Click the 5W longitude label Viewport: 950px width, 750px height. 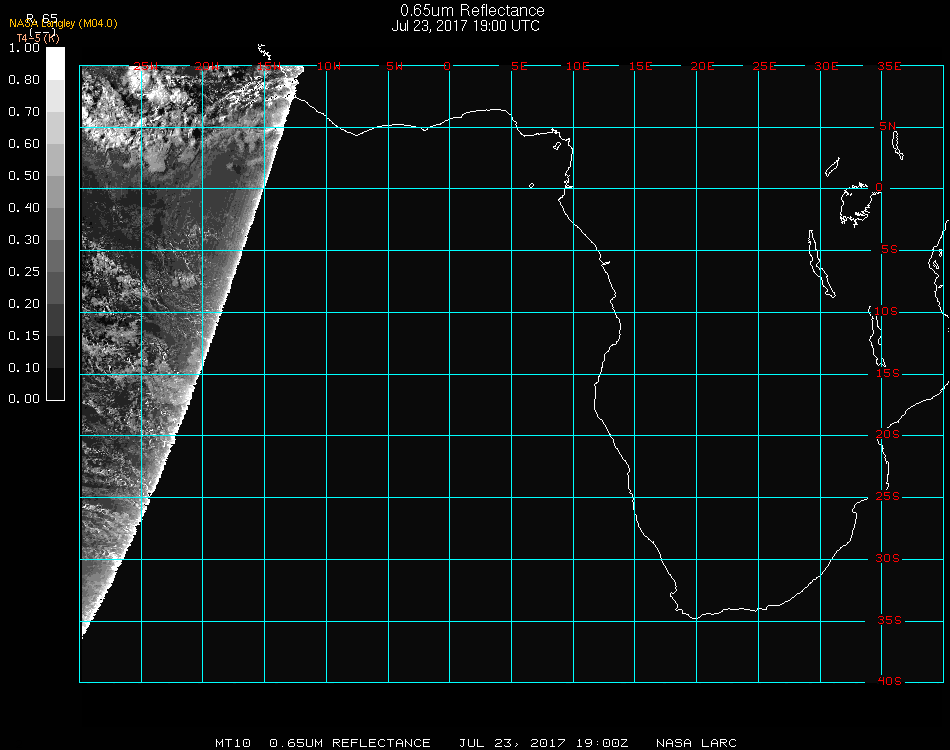[394, 66]
